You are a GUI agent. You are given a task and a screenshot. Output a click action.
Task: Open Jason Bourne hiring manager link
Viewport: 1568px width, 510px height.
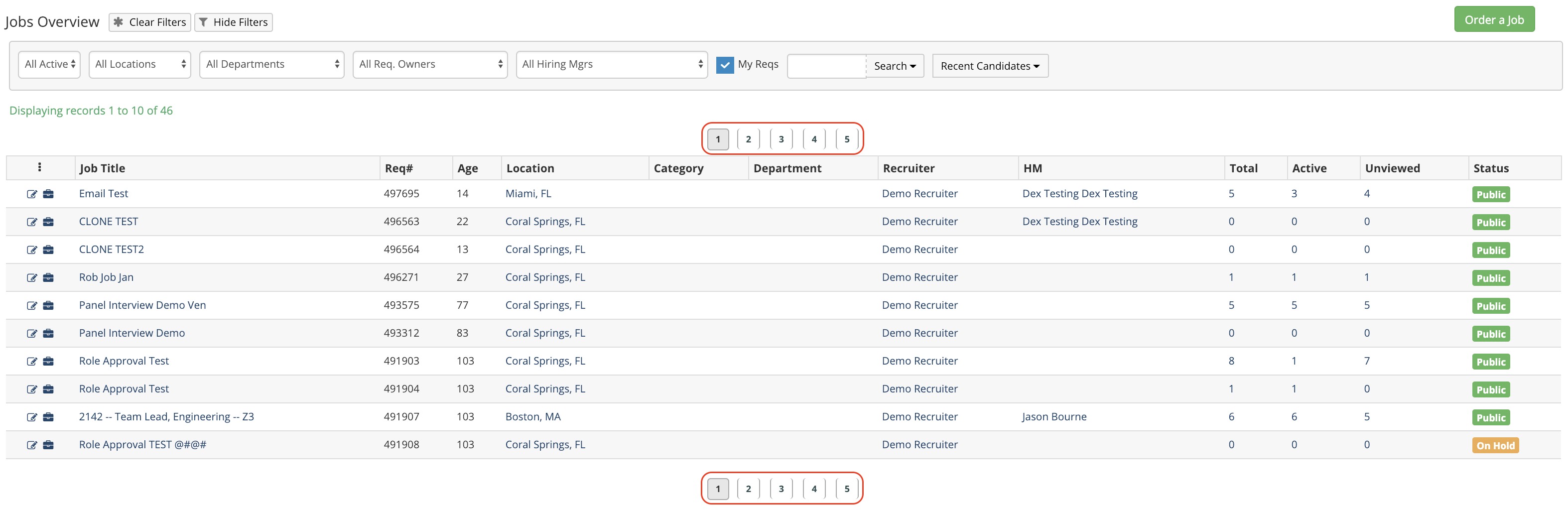point(1053,417)
